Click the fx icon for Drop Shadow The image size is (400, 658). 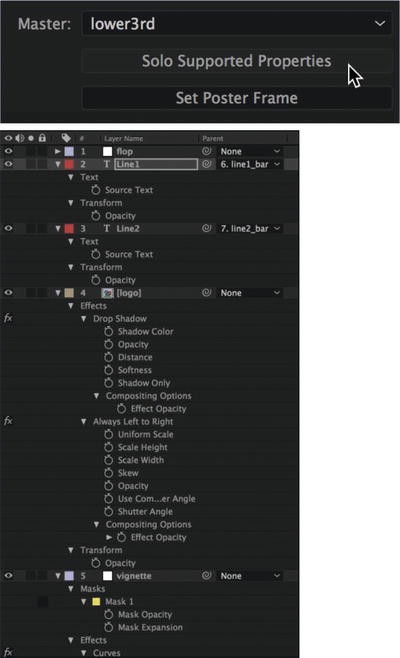[8, 318]
